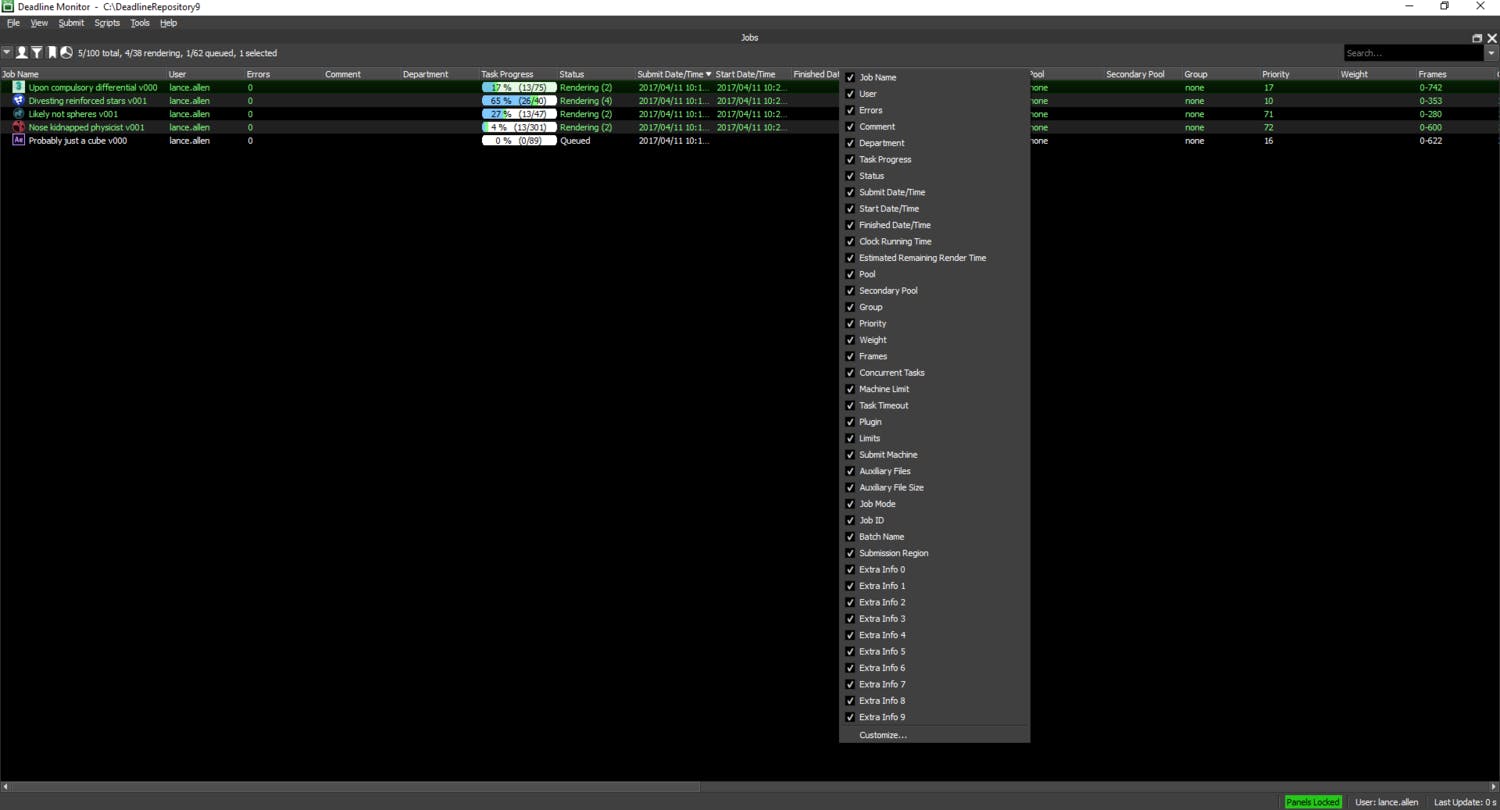Select job "Upon compulsory differential v000"

click(93, 87)
